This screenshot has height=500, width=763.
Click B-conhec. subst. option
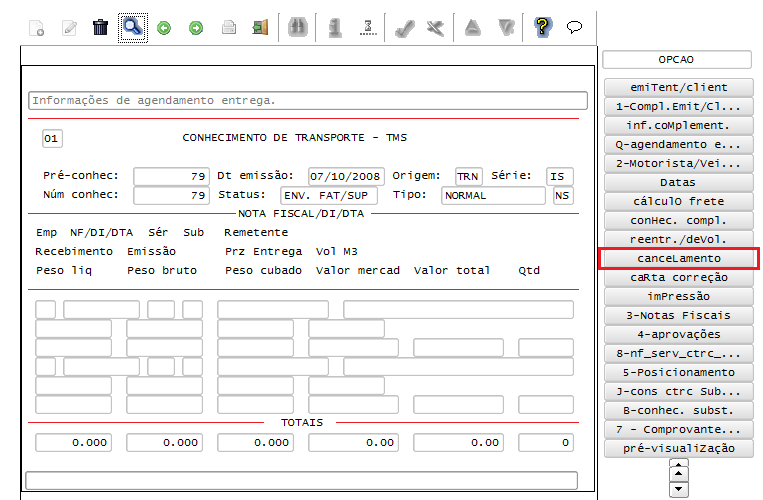(x=679, y=410)
